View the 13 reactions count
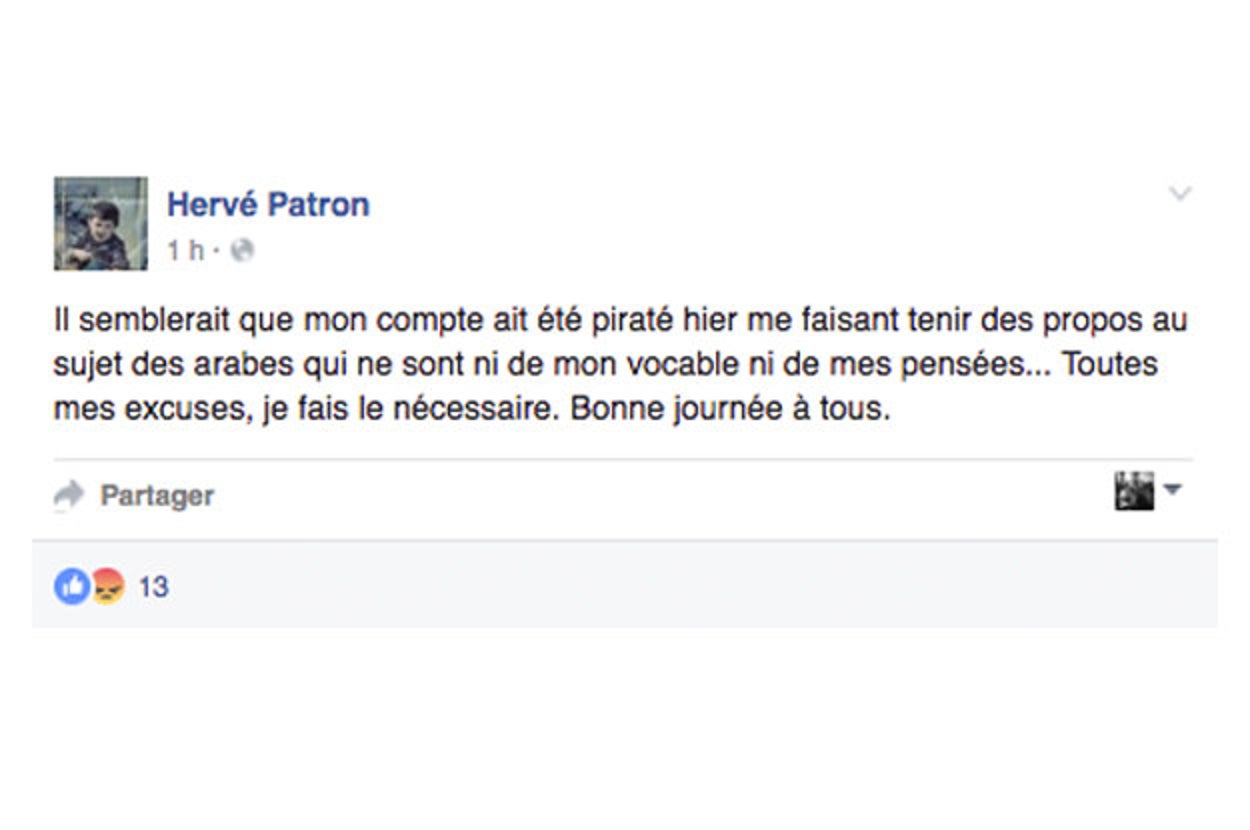The height and width of the screenshot is (830, 1250). coord(153,587)
